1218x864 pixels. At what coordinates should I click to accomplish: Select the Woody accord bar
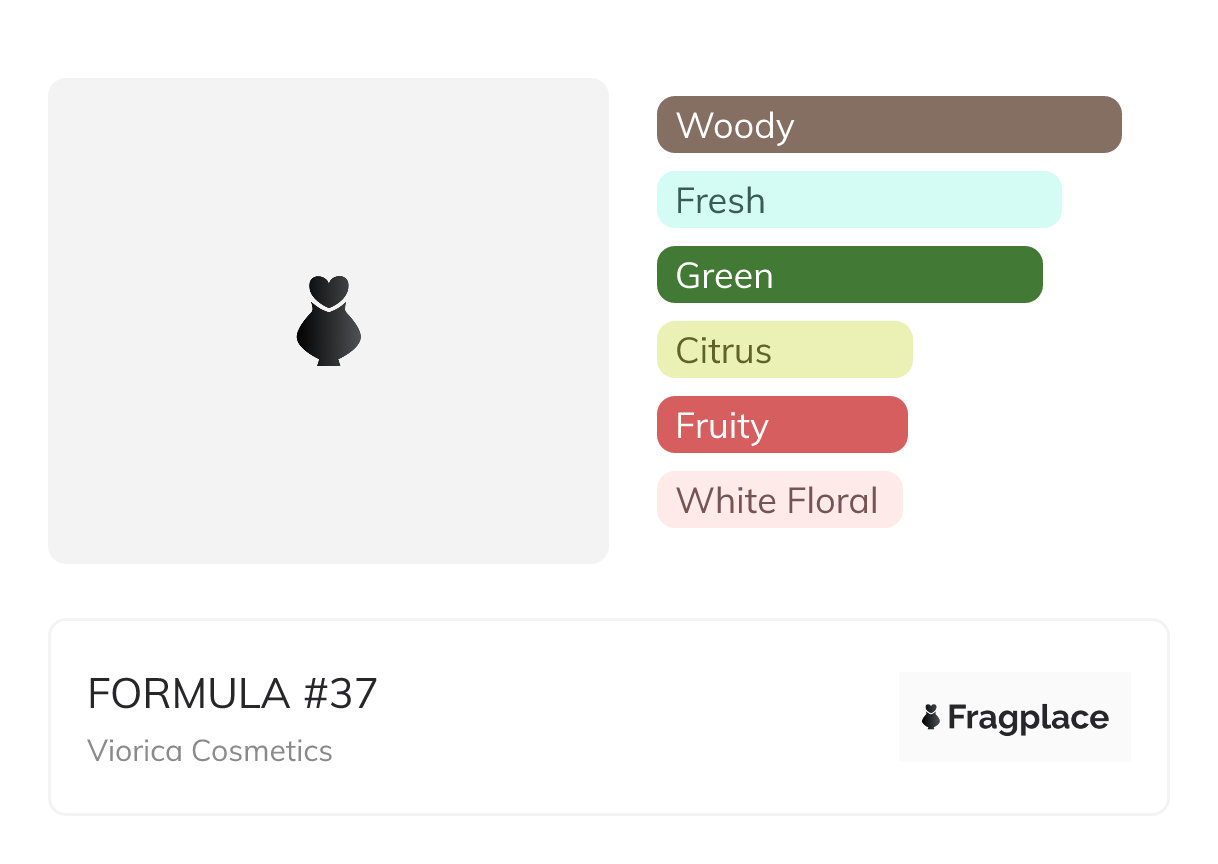(889, 125)
